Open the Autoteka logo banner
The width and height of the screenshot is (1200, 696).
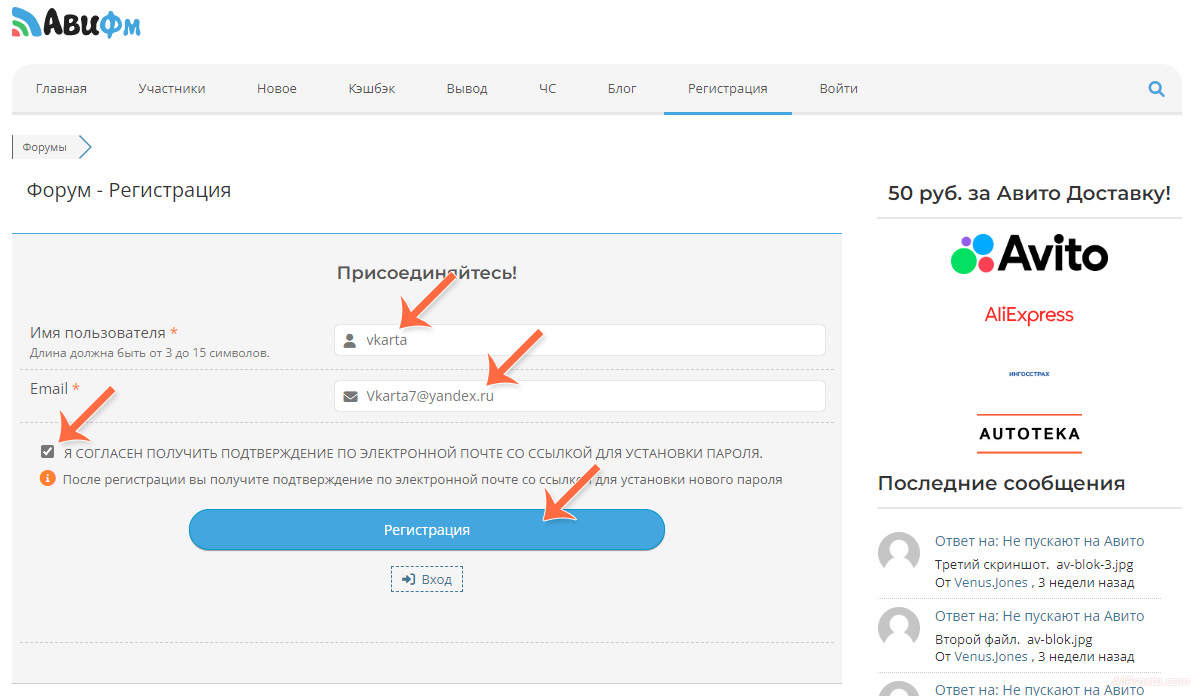(1029, 434)
